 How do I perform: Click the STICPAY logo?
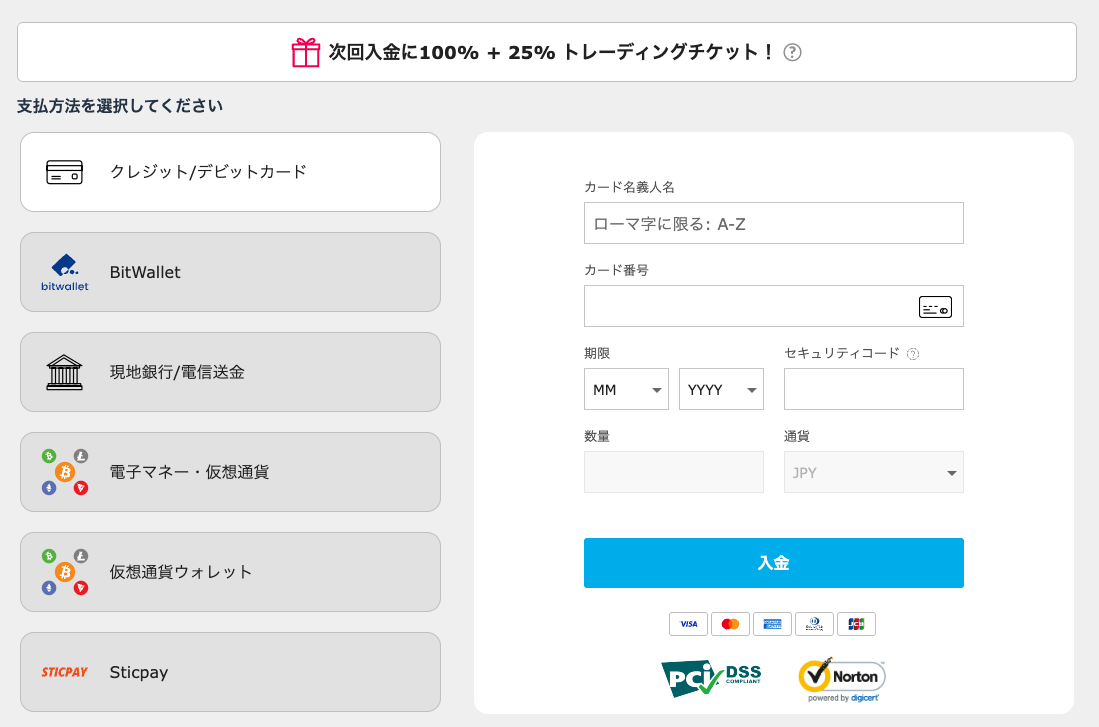63,671
